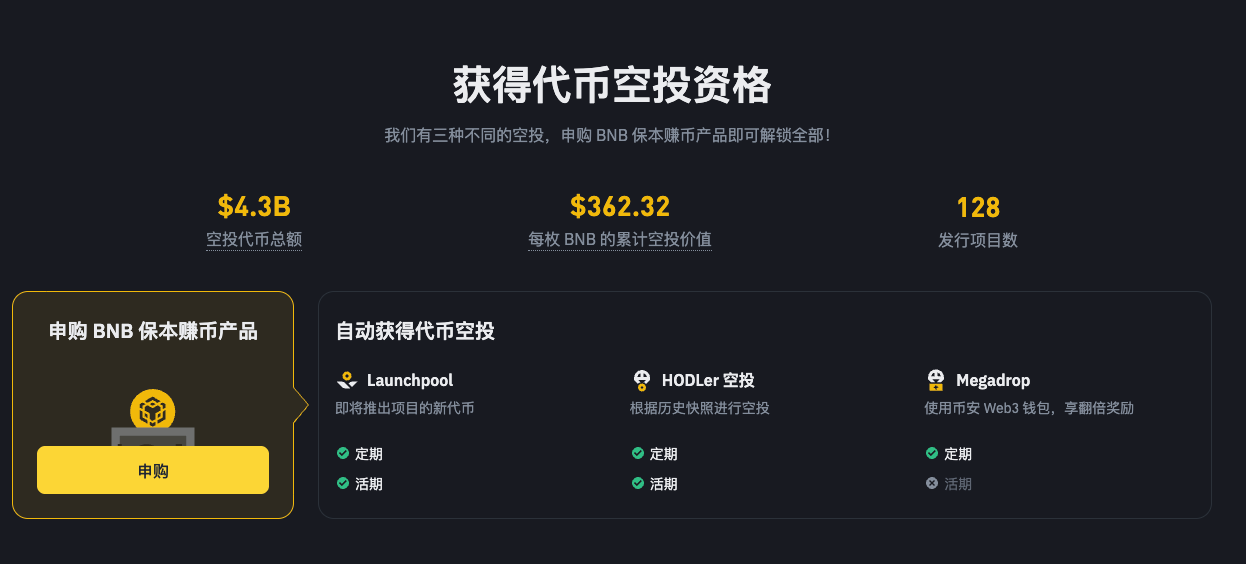The width and height of the screenshot is (1246, 564).
Task: Click green check beside Launchpool 定期
Action: pyautogui.click(x=343, y=453)
